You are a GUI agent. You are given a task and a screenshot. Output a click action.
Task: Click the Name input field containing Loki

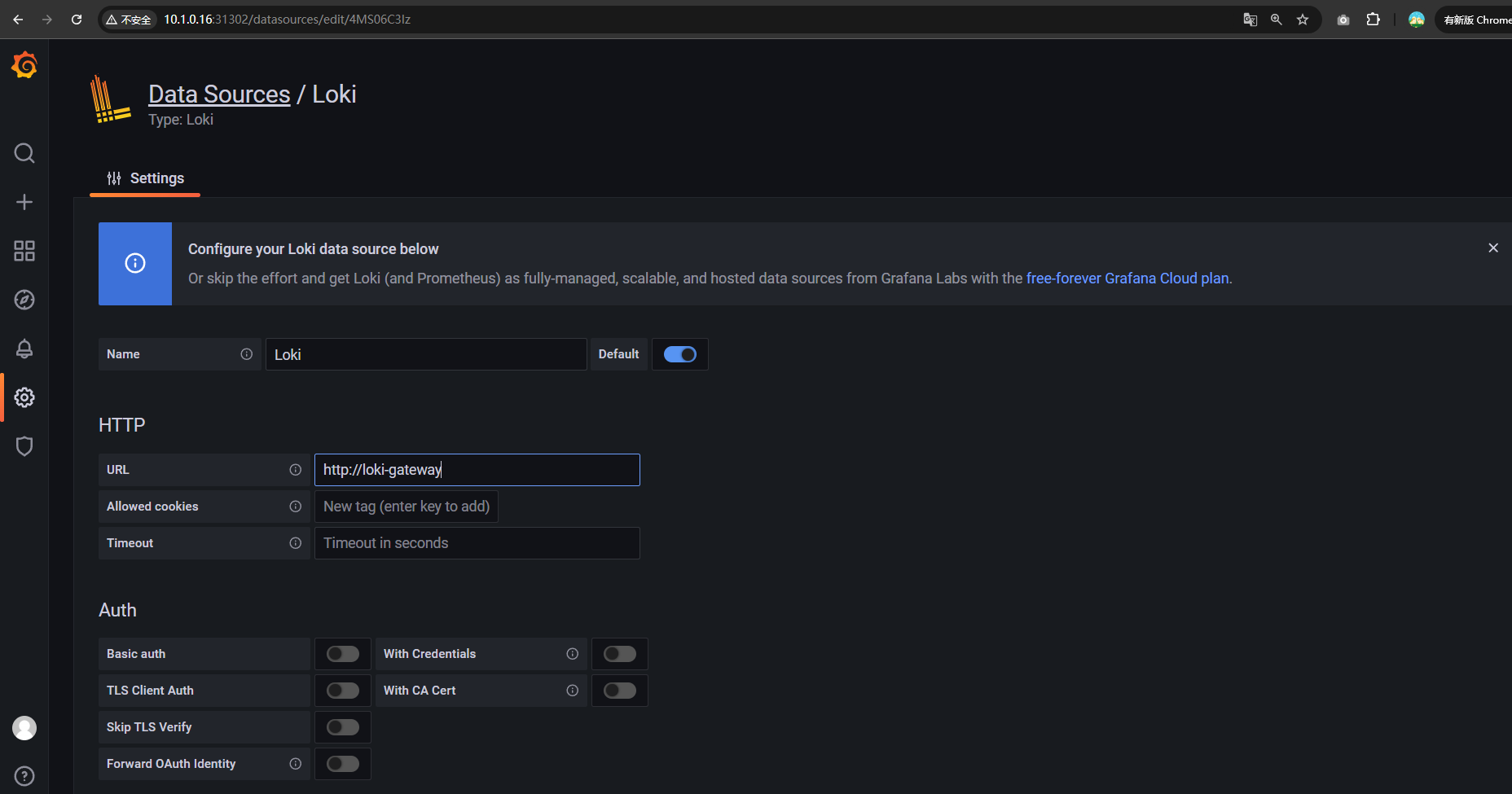click(426, 354)
